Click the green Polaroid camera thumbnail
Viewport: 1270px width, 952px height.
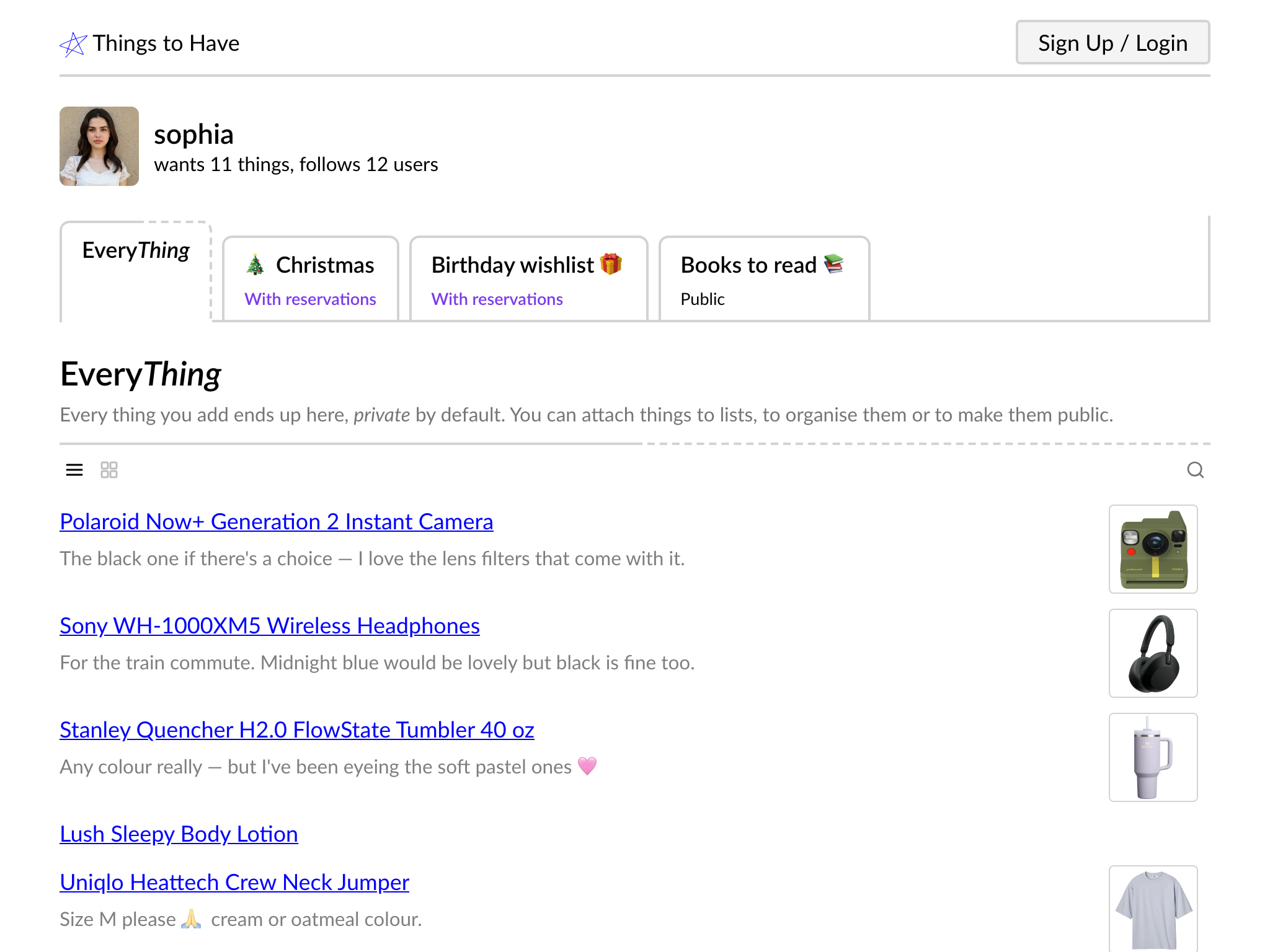click(1153, 549)
